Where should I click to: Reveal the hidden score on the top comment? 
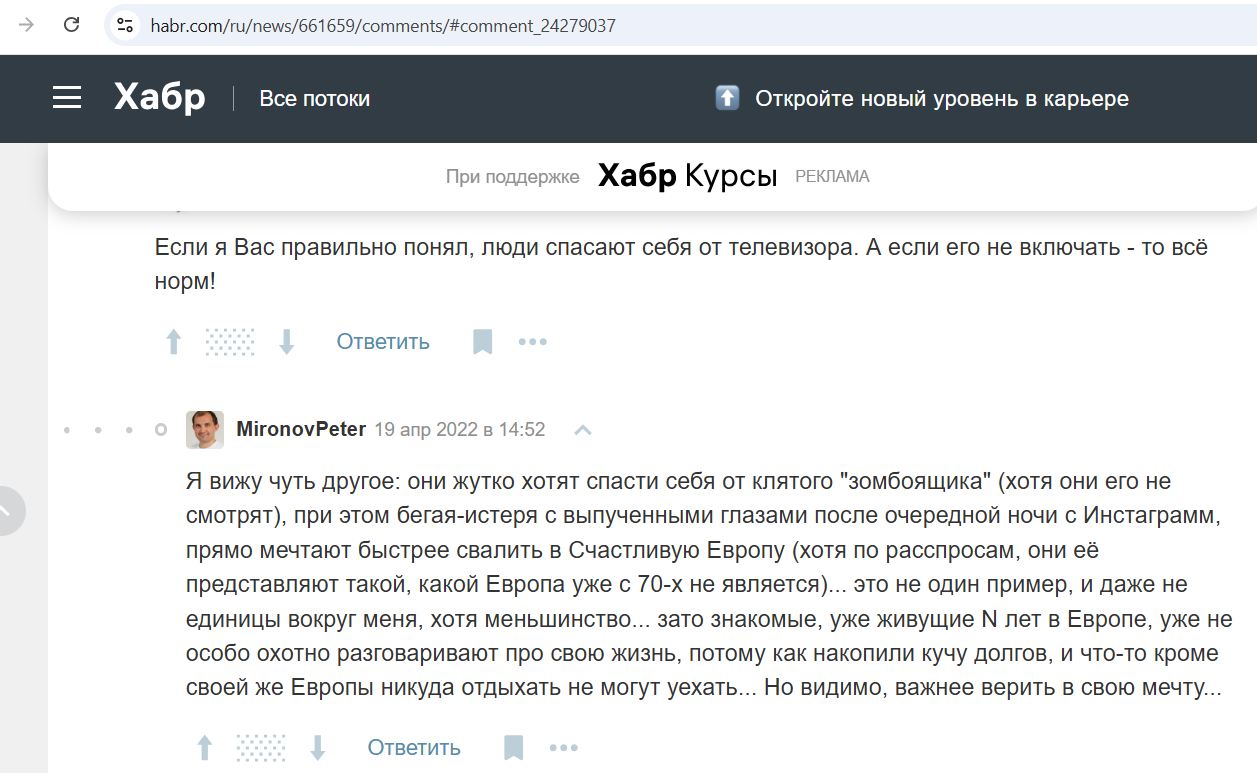pyautogui.click(x=230, y=341)
